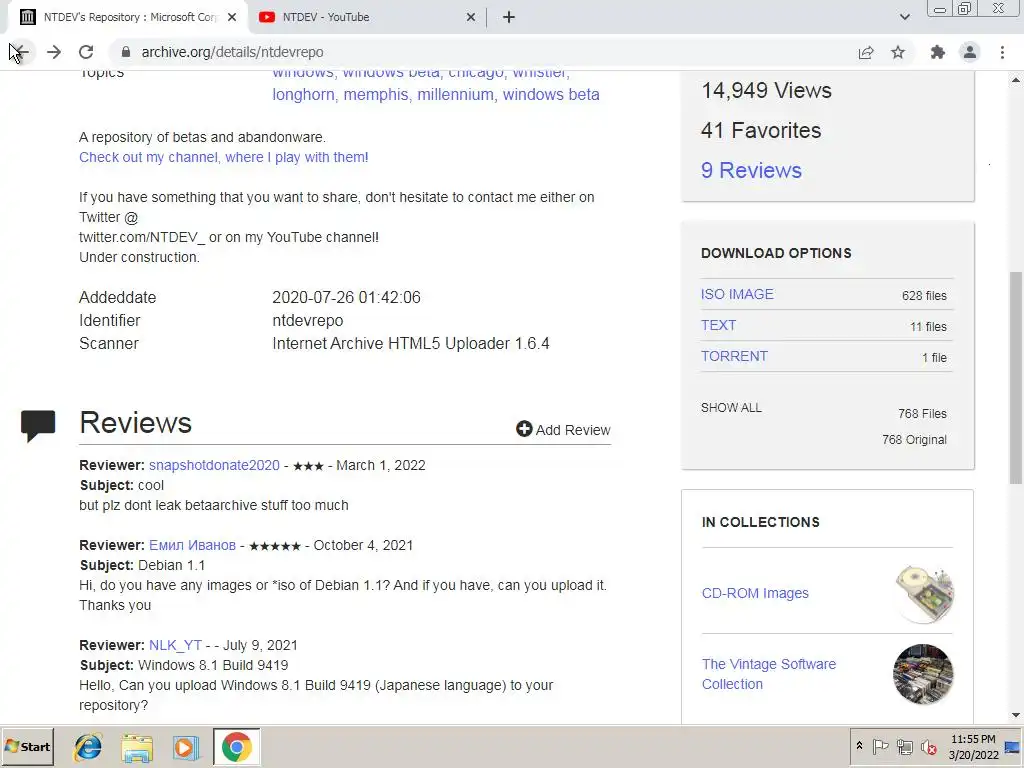Click the network tray icon
The image size is (1024, 768).
(904, 746)
